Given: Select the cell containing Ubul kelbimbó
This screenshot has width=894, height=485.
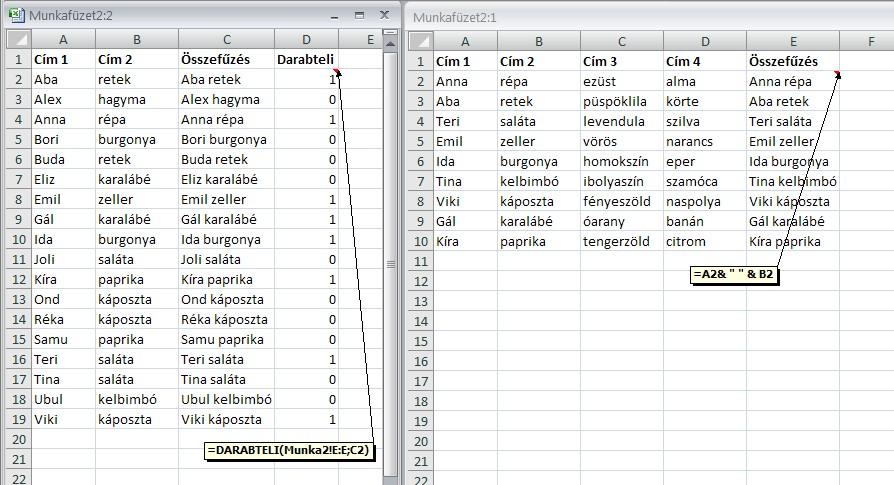Looking at the screenshot, I should (226, 400).
